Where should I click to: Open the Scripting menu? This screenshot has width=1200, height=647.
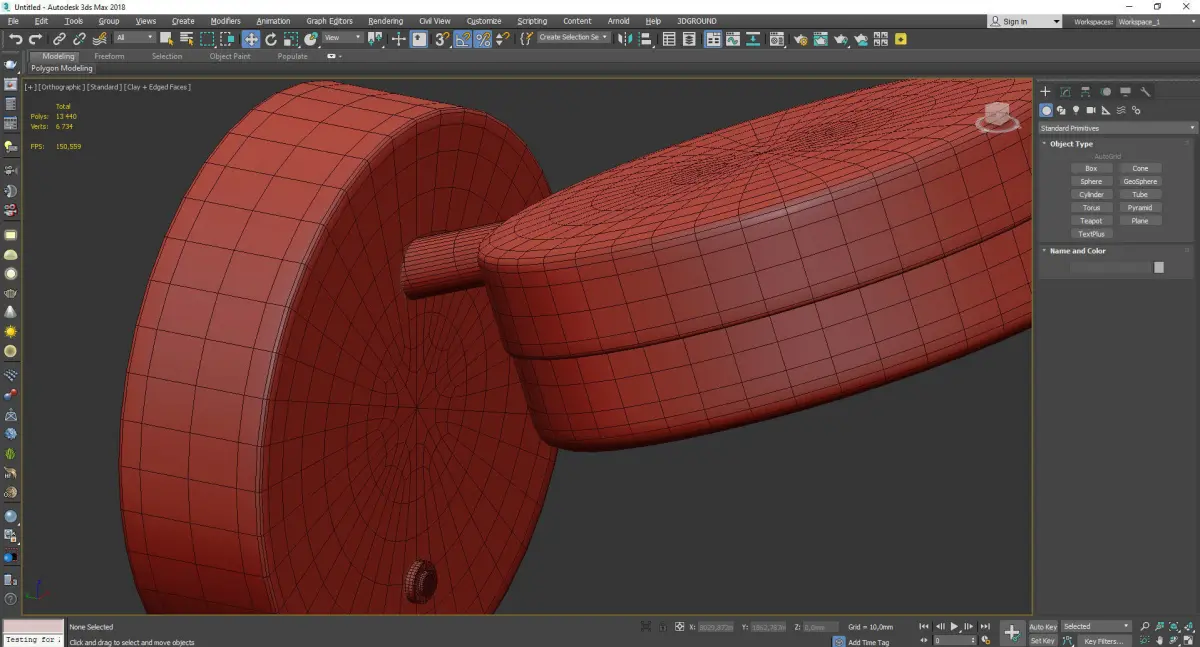[532, 21]
